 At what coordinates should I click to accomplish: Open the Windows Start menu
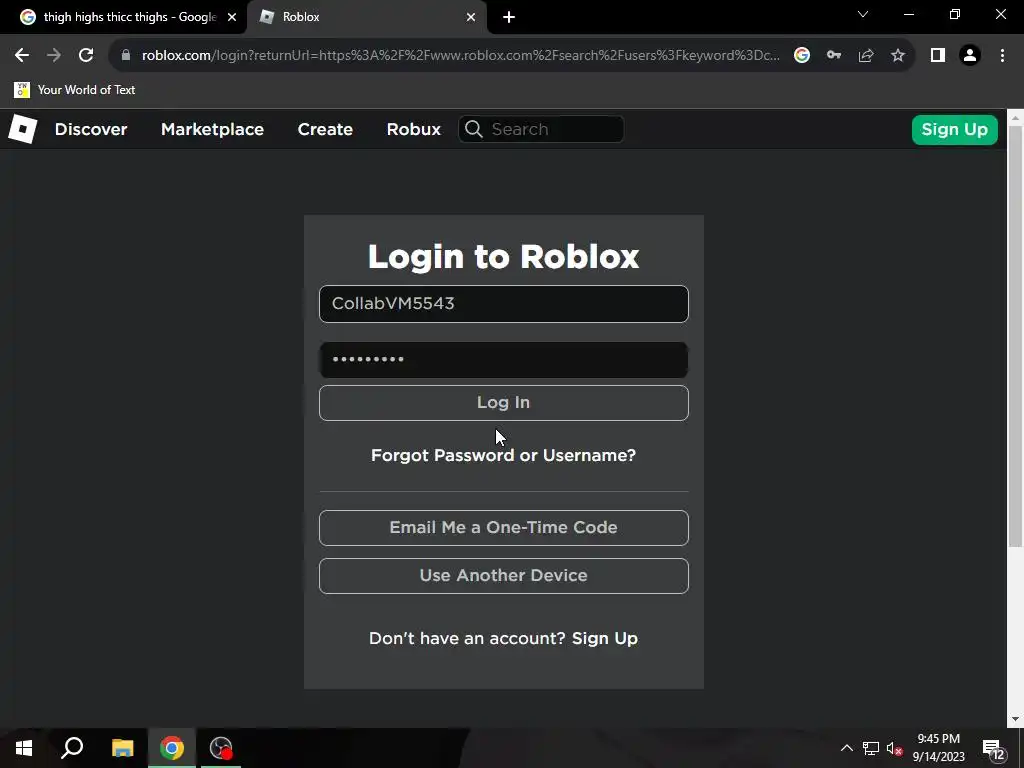click(24, 748)
